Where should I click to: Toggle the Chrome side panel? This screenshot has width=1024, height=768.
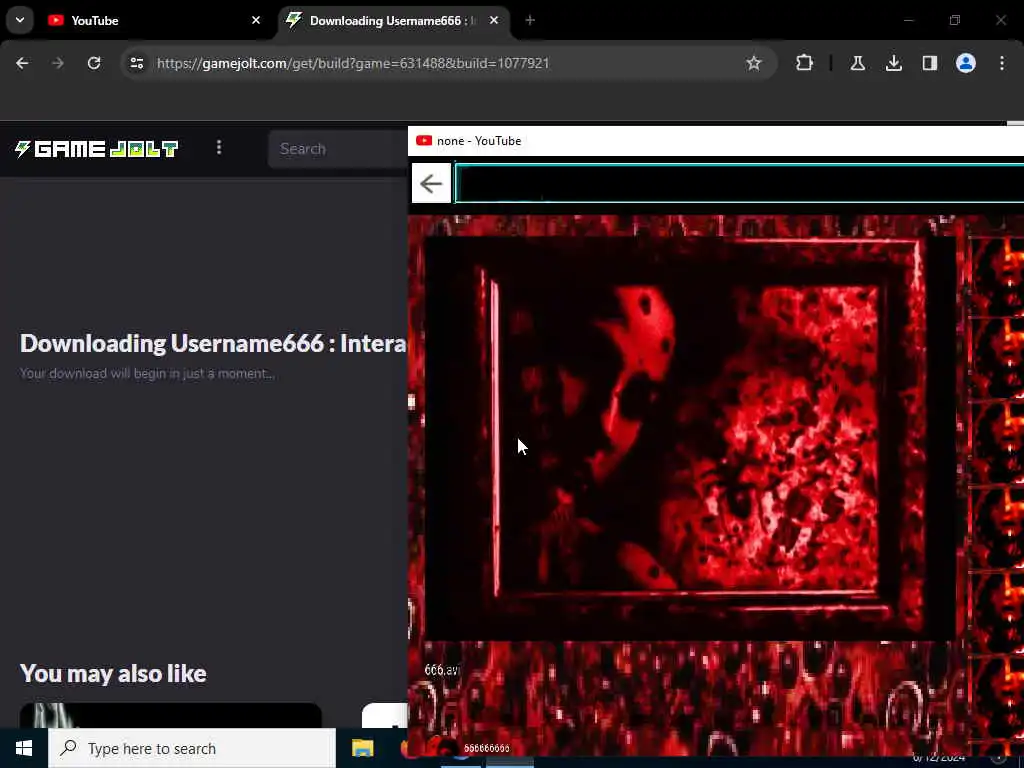(929, 63)
